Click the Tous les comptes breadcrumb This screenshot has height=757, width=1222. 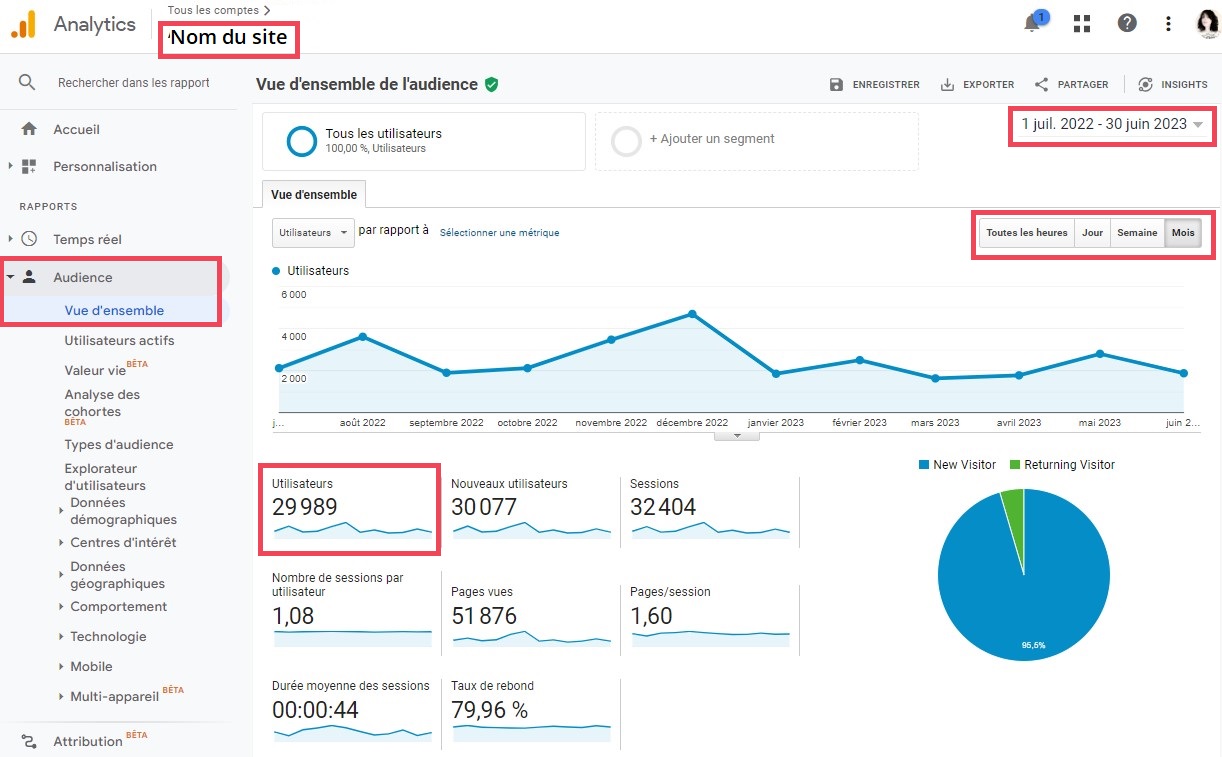211,8
